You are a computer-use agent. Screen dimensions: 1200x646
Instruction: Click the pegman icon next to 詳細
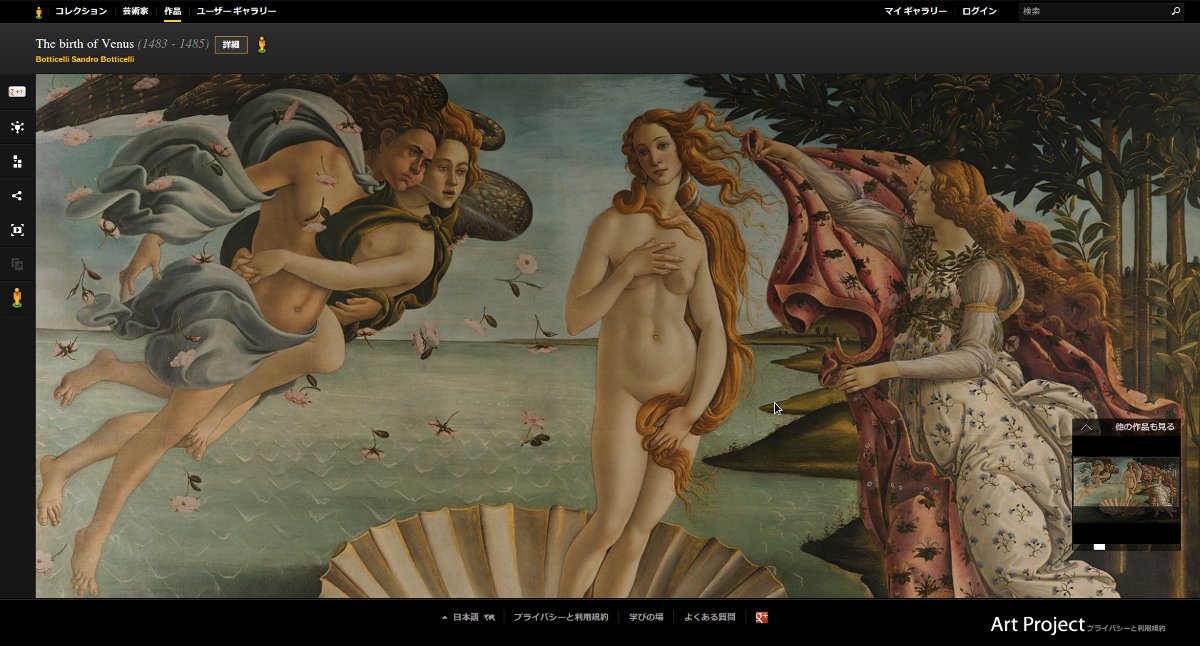[x=262, y=45]
